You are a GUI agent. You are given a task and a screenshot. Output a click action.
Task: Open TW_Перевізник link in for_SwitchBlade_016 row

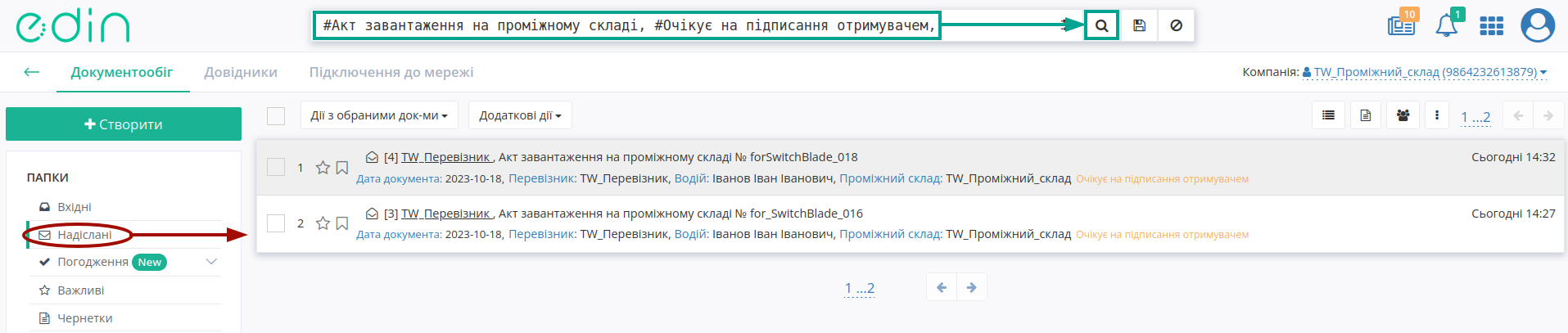click(446, 214)
